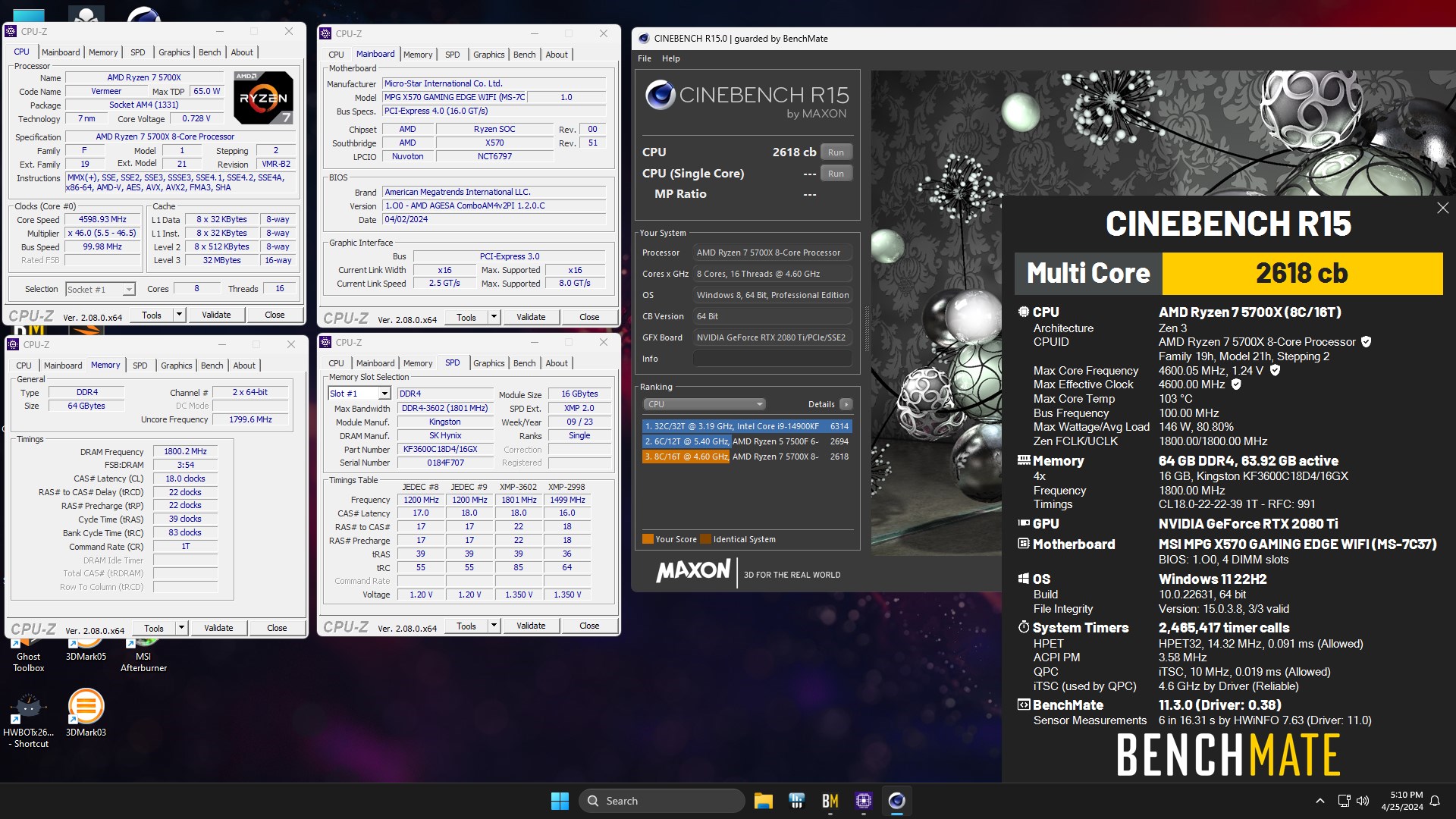Screen dimensions: 1456x819
Task: Click the GFX Board value field
Action: click(772, 337)
